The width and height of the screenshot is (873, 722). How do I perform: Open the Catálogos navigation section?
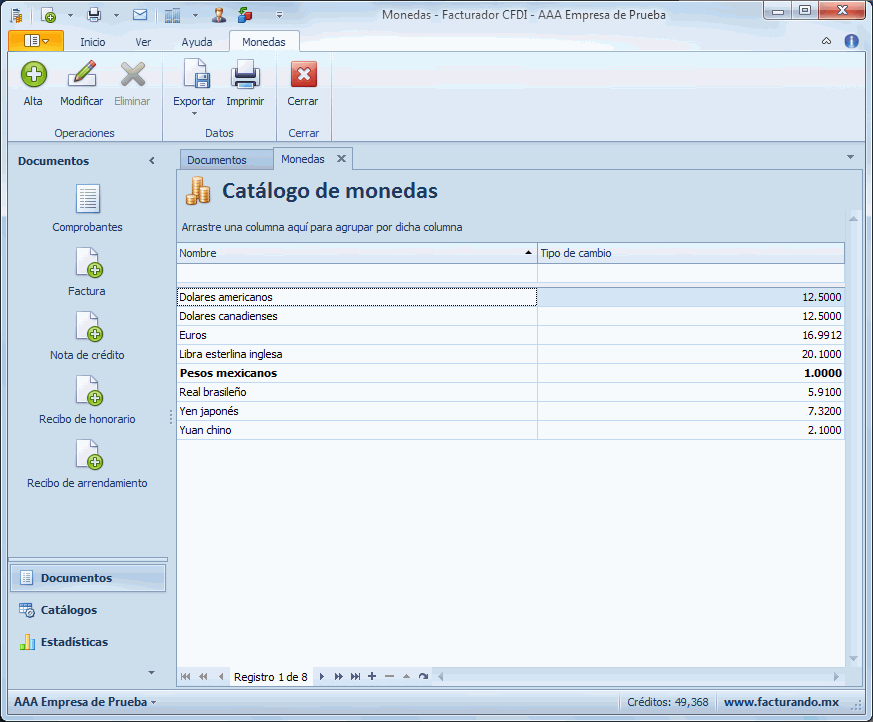coord(69,610)
